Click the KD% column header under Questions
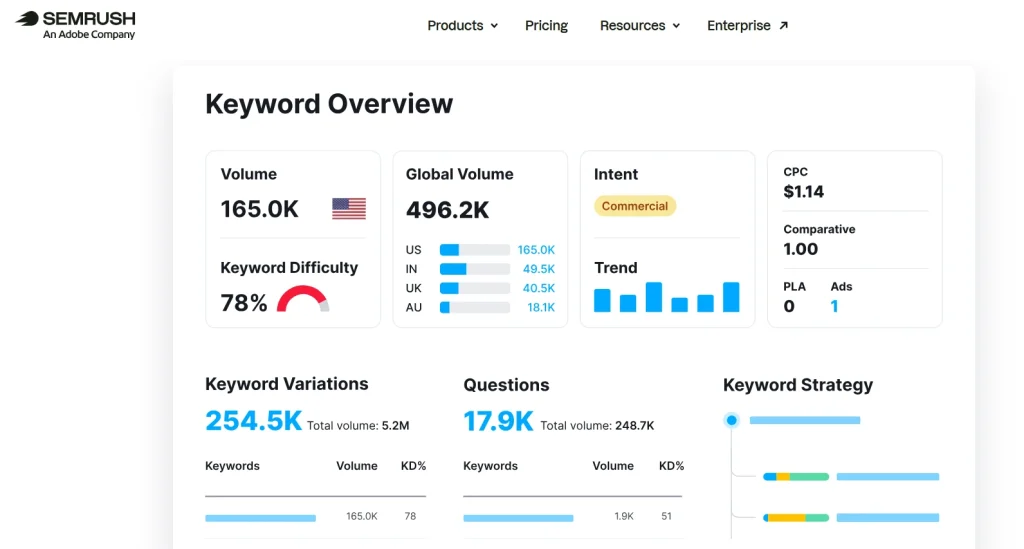The height and width of the screenshot is (549, 1024). click(x=671, y=466)
